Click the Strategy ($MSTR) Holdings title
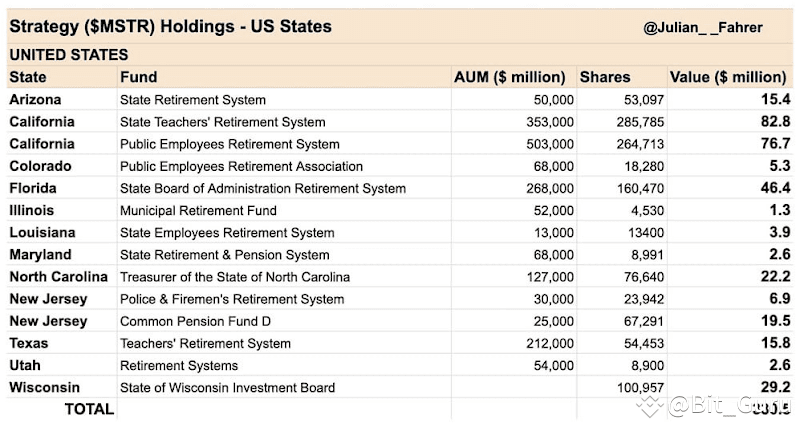Screen dimensions: 800x427 170,26
